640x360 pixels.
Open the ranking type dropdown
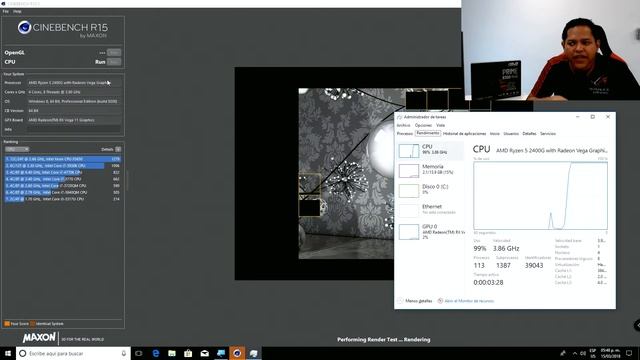point(17,149)
